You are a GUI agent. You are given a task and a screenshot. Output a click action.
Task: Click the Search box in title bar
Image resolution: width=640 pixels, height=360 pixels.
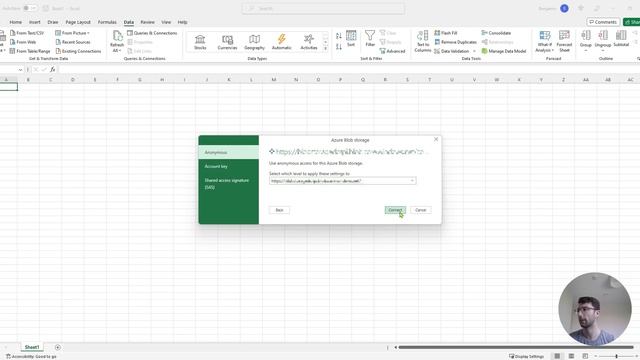[323, 8]
